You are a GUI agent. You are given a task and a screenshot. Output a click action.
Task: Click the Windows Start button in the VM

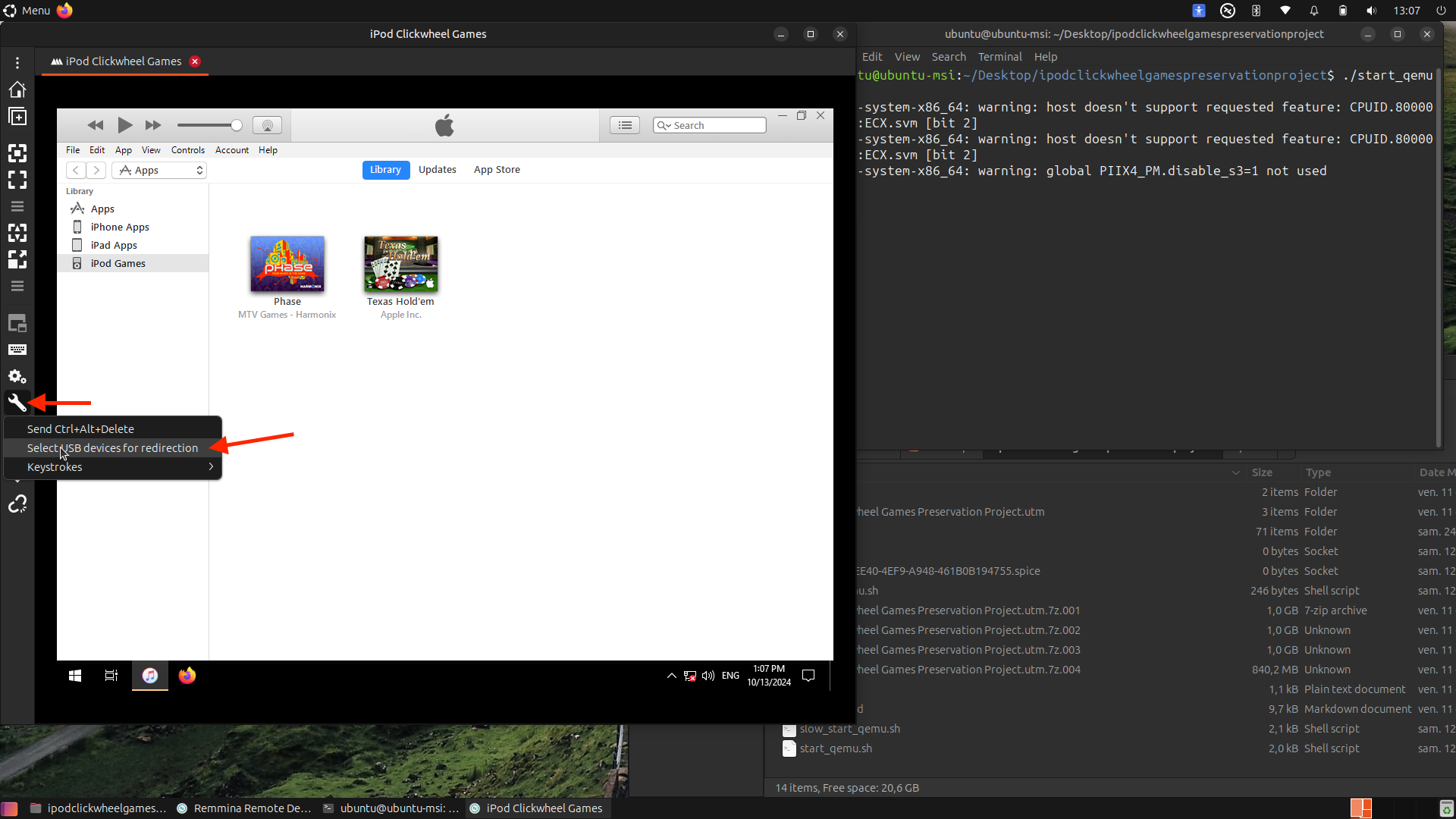74,675
